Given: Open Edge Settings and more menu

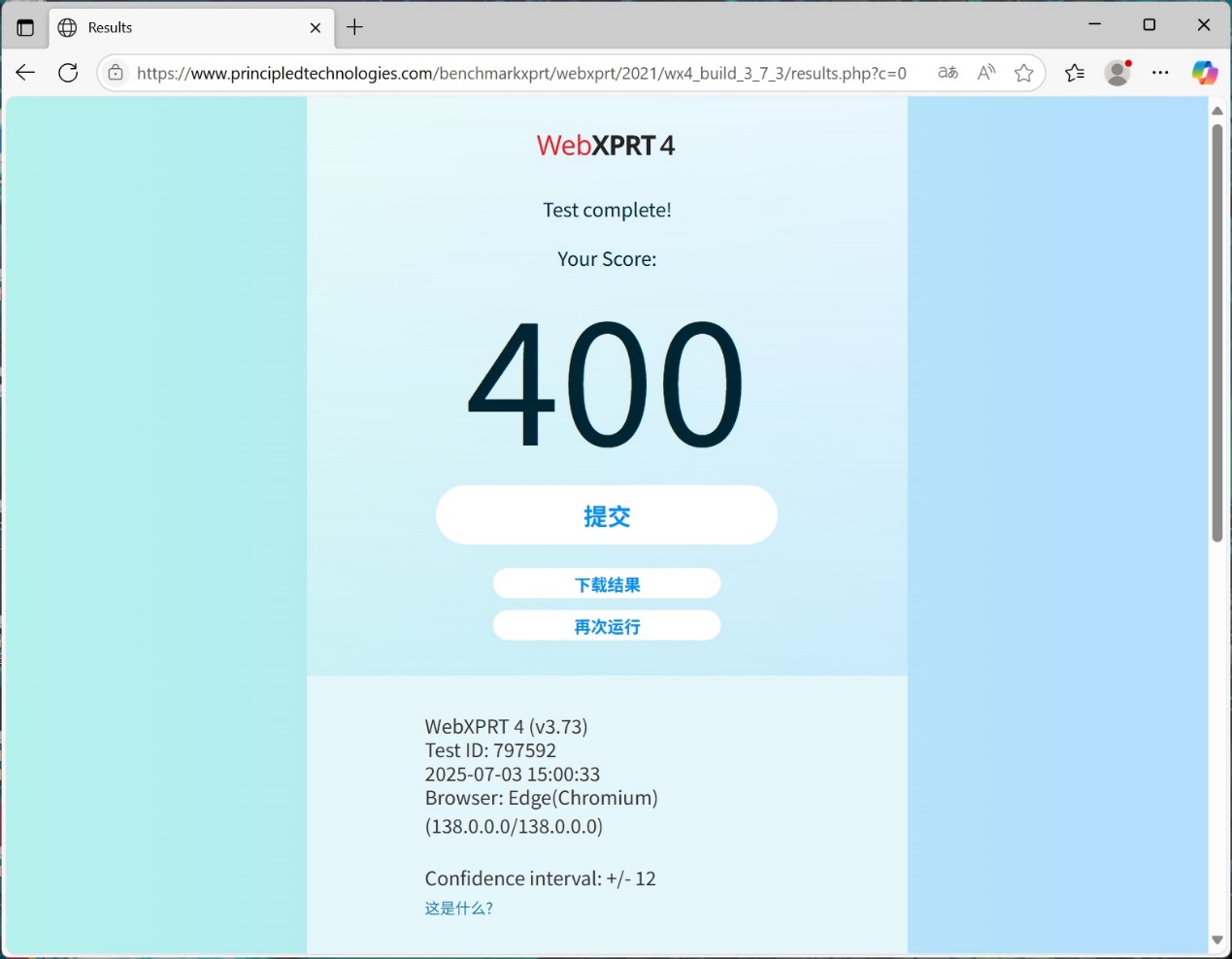Looking at the screenshot, I should click(x=1161, y=73).
